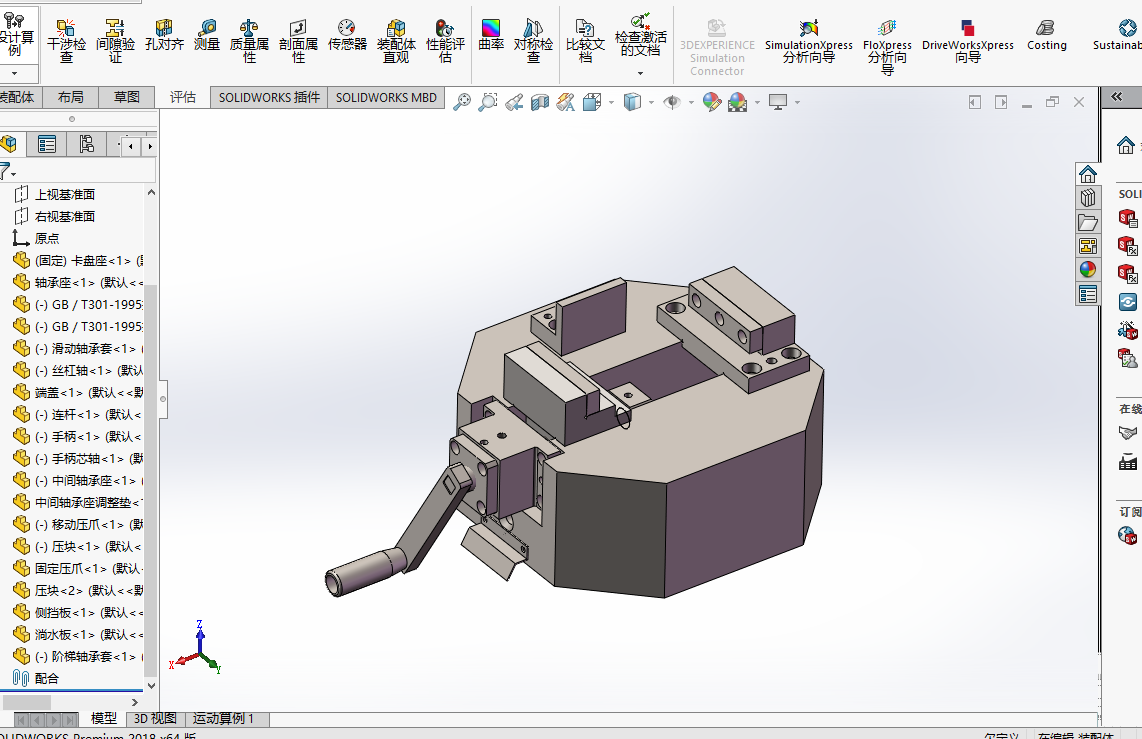Select the Measure (测量) tool
Screen dimensions: 1142x739
(x=207, y=36)
